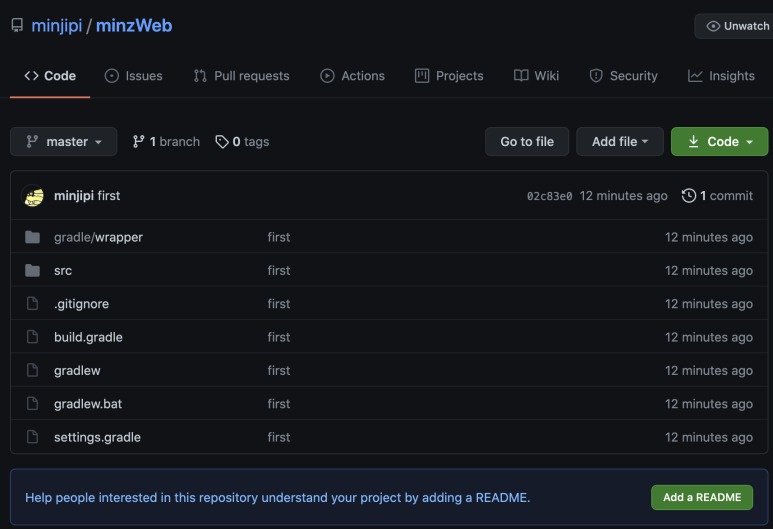The height and width of the screenshot is (529, 773).
Task: View the Insights tab
Action: (x=721, y=76)
